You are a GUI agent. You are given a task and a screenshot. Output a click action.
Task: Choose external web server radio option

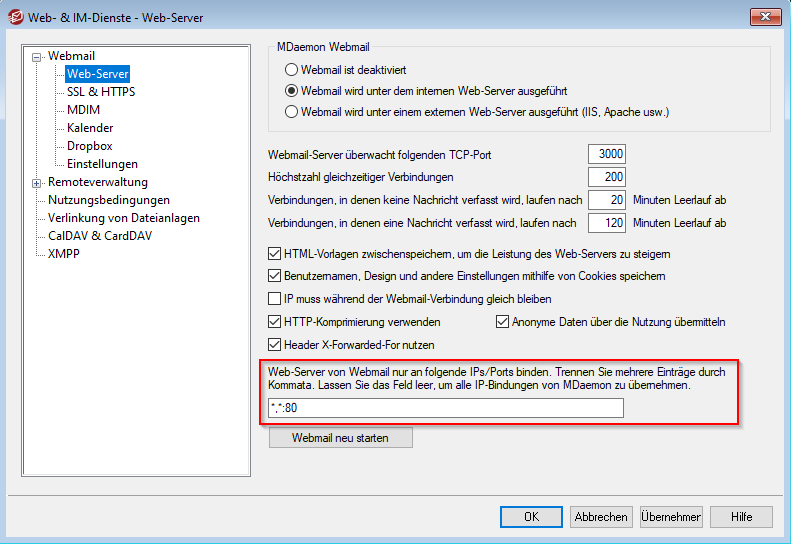point(292,112)
